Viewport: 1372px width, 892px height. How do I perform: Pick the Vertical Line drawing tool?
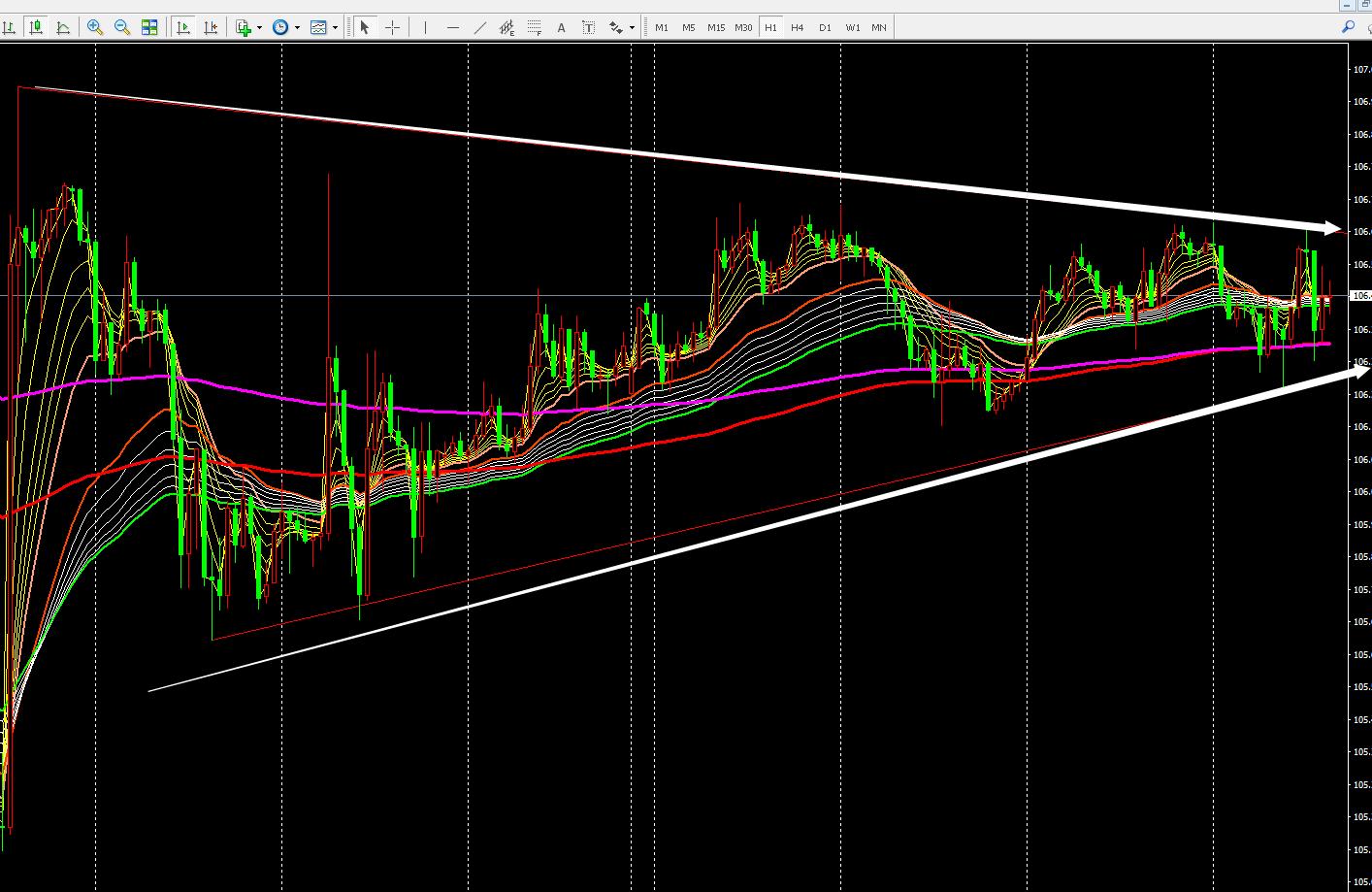[425, 27]
